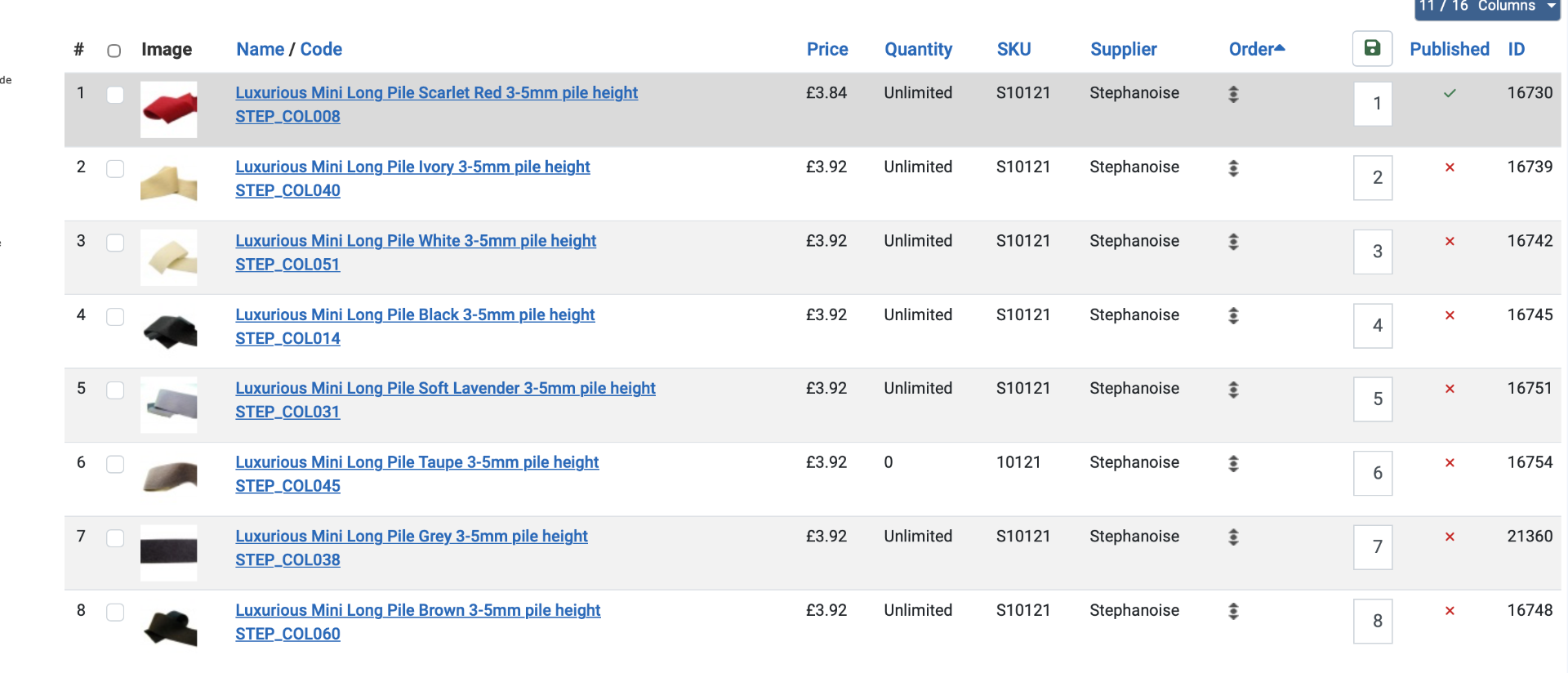Click drag handle for Scarlet Red row

click(x=1233, y=94)
